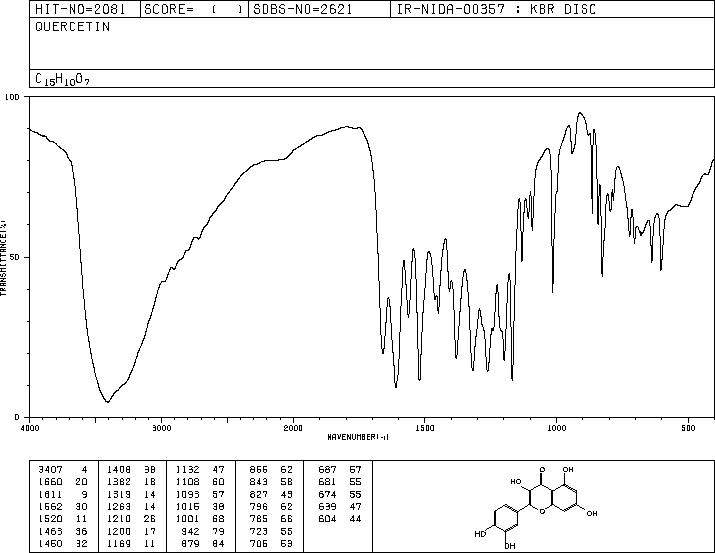Select the 3407 peak table entry
This screenshot has width=715, height=553.
click(63, 470)
